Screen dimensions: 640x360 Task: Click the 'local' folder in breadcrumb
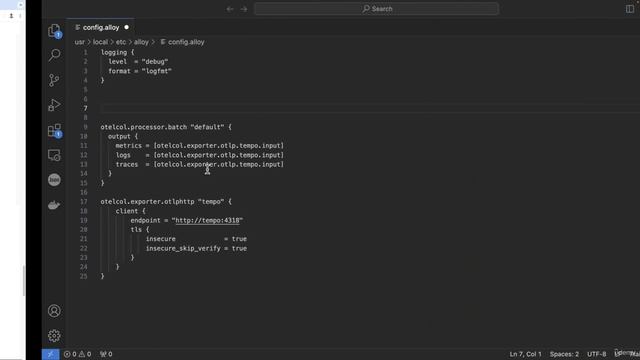(x=100, y=42)
